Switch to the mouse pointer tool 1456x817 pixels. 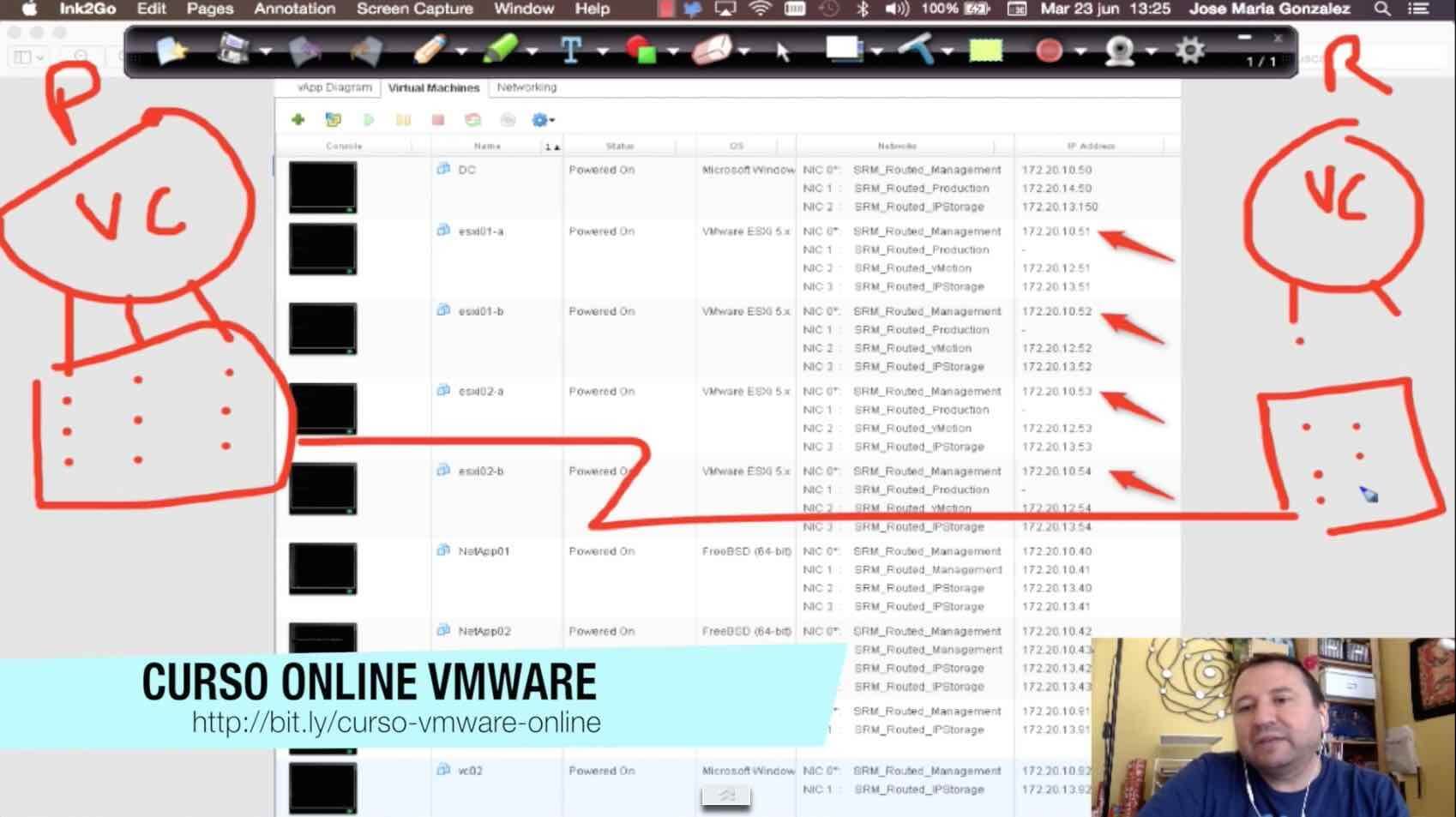(x=782, y=51)
